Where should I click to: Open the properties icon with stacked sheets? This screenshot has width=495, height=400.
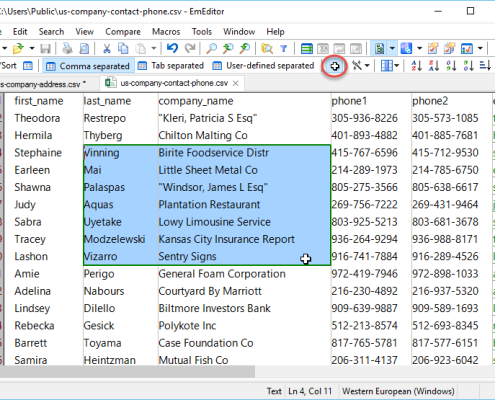click(449, 49)
